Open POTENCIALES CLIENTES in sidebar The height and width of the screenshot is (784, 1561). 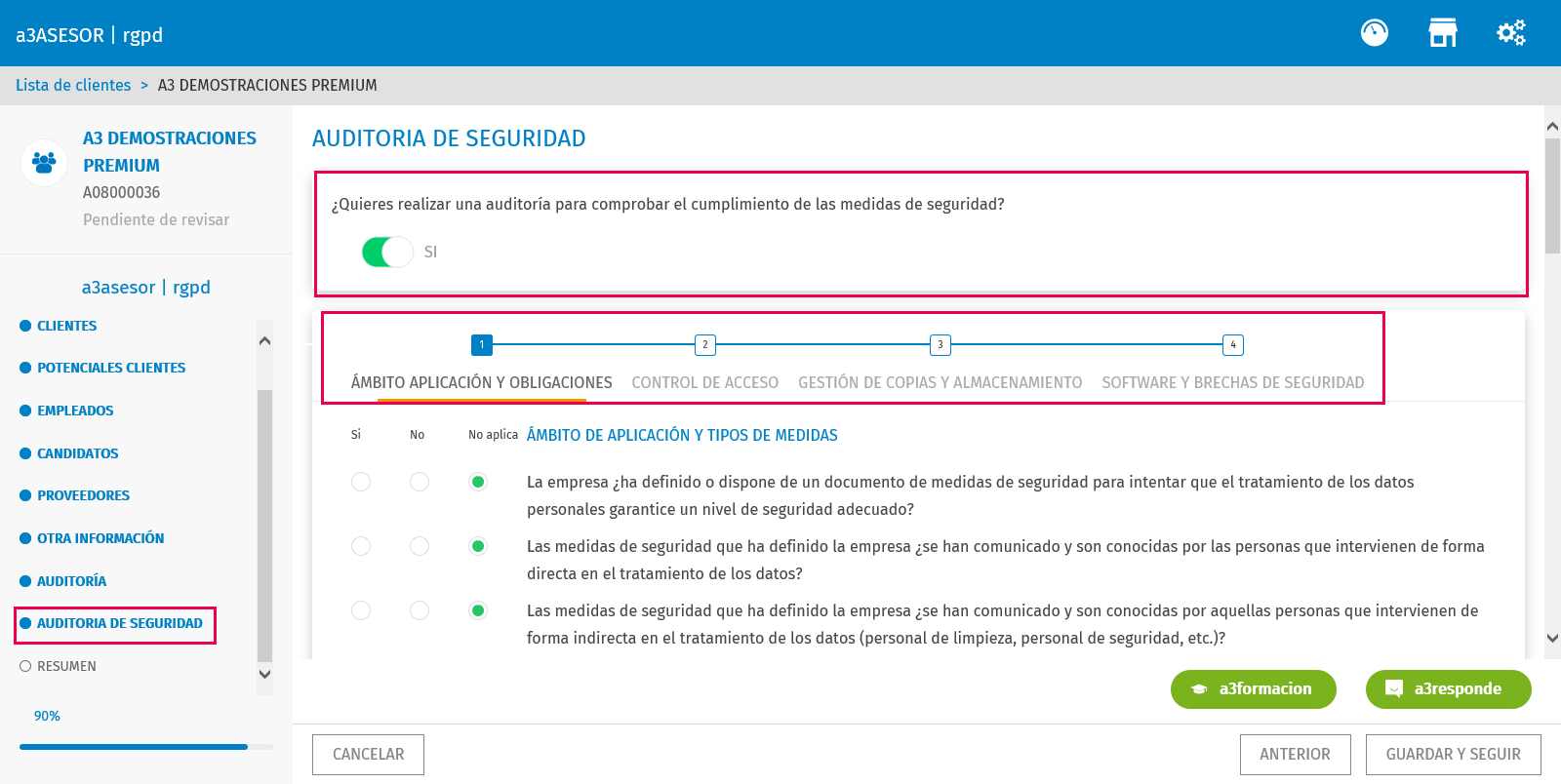point(111,368)
